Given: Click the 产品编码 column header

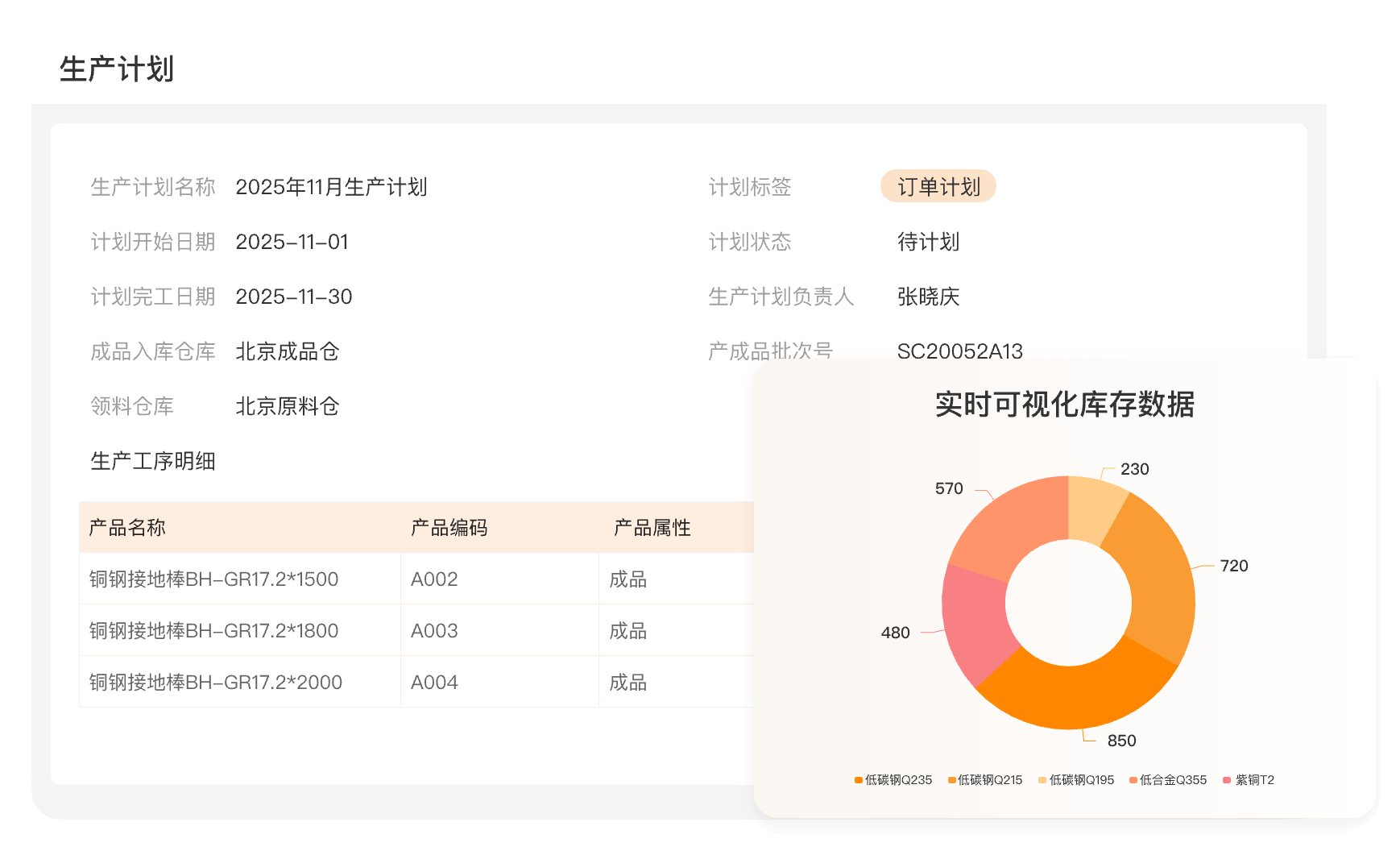Looking at the screenshot, I should (449, 528).
